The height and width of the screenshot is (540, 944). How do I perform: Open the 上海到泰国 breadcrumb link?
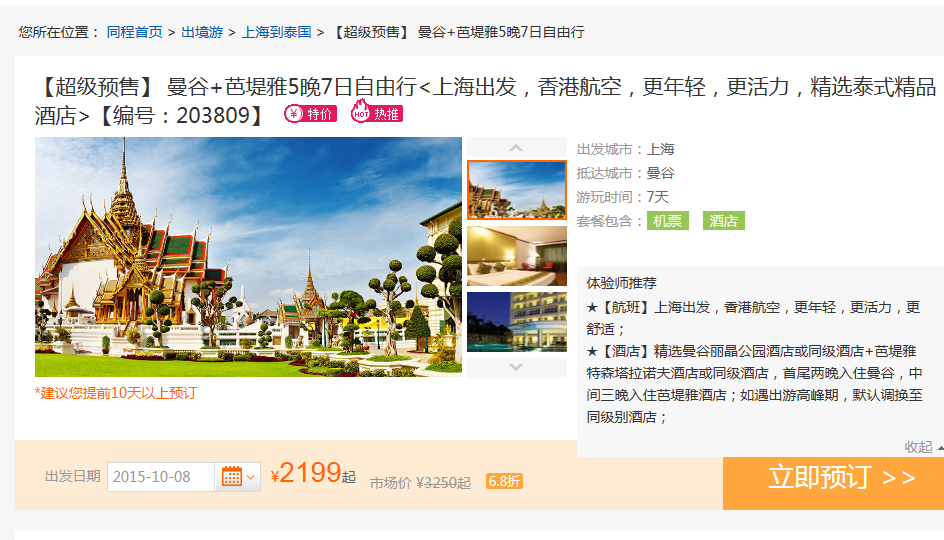coord(276,32)
